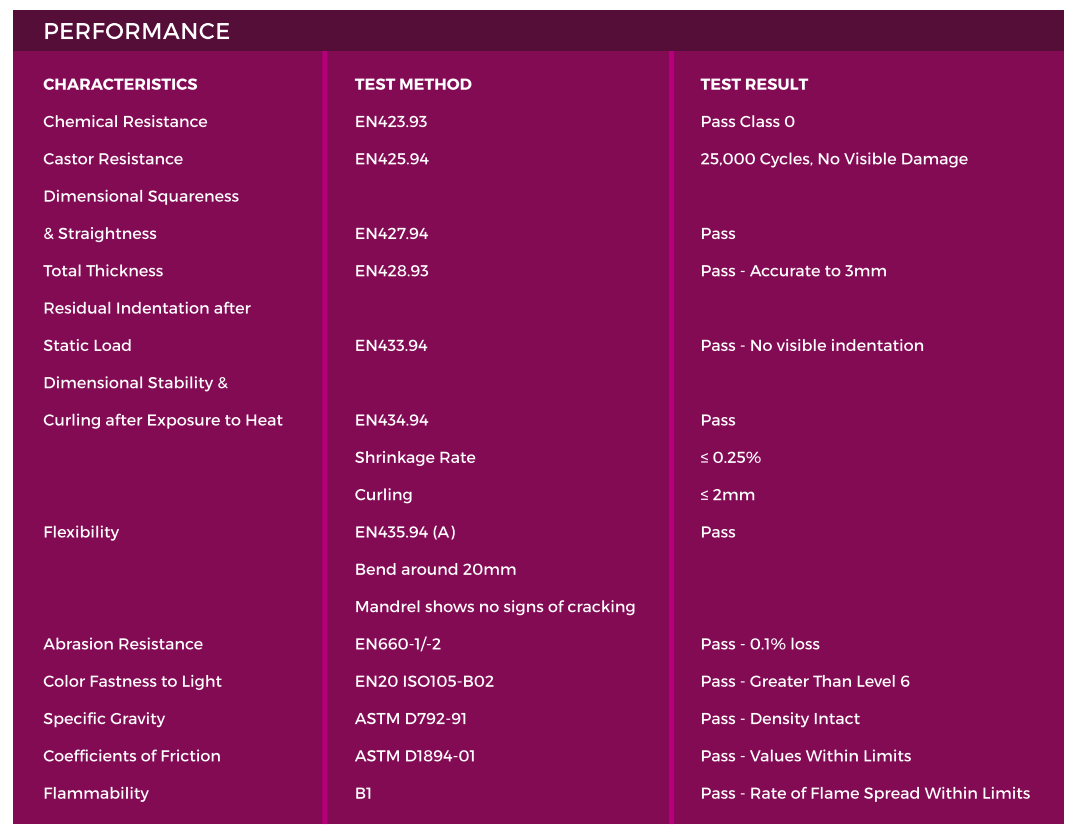
Task: Click Pass - Values Within Limits
Action: tap(806, 756)
